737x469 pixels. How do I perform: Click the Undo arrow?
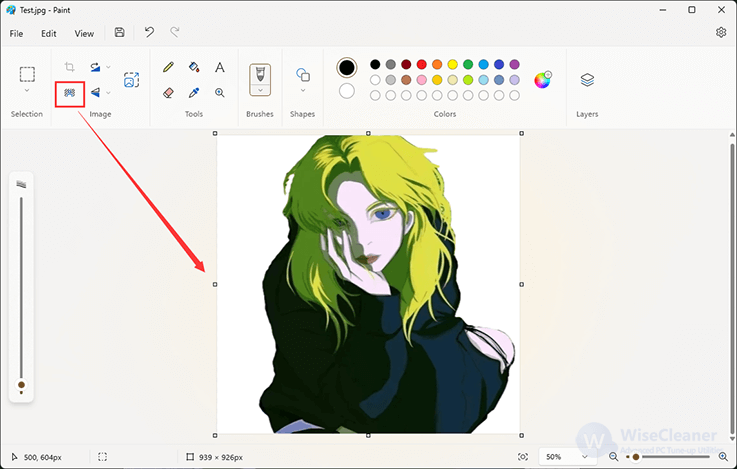pyautogui.click(x=149, y=32)
